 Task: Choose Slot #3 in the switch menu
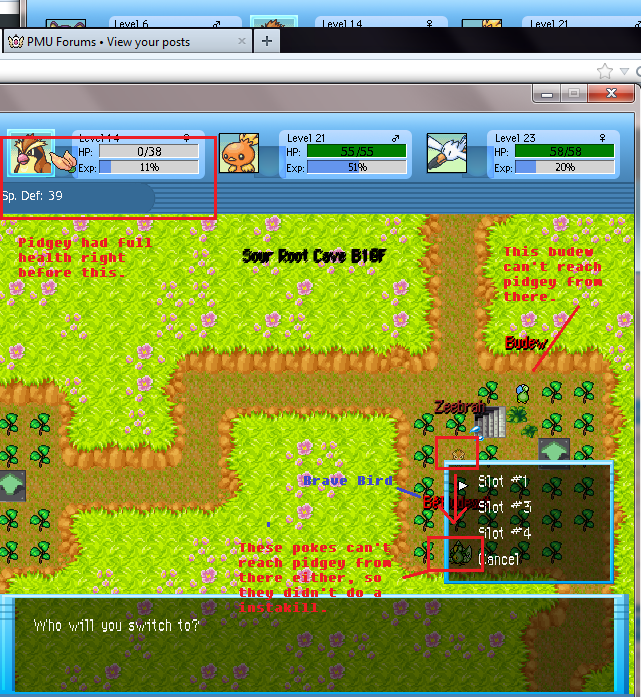(x=504, y=507)
